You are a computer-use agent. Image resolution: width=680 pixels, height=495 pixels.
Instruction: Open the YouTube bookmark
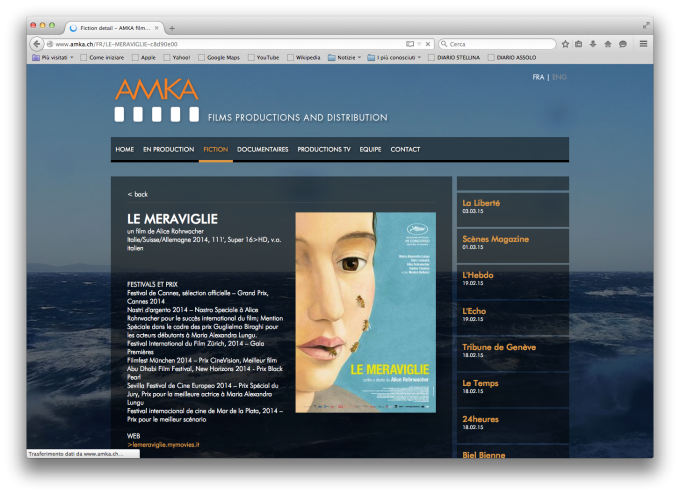(263, 57)
